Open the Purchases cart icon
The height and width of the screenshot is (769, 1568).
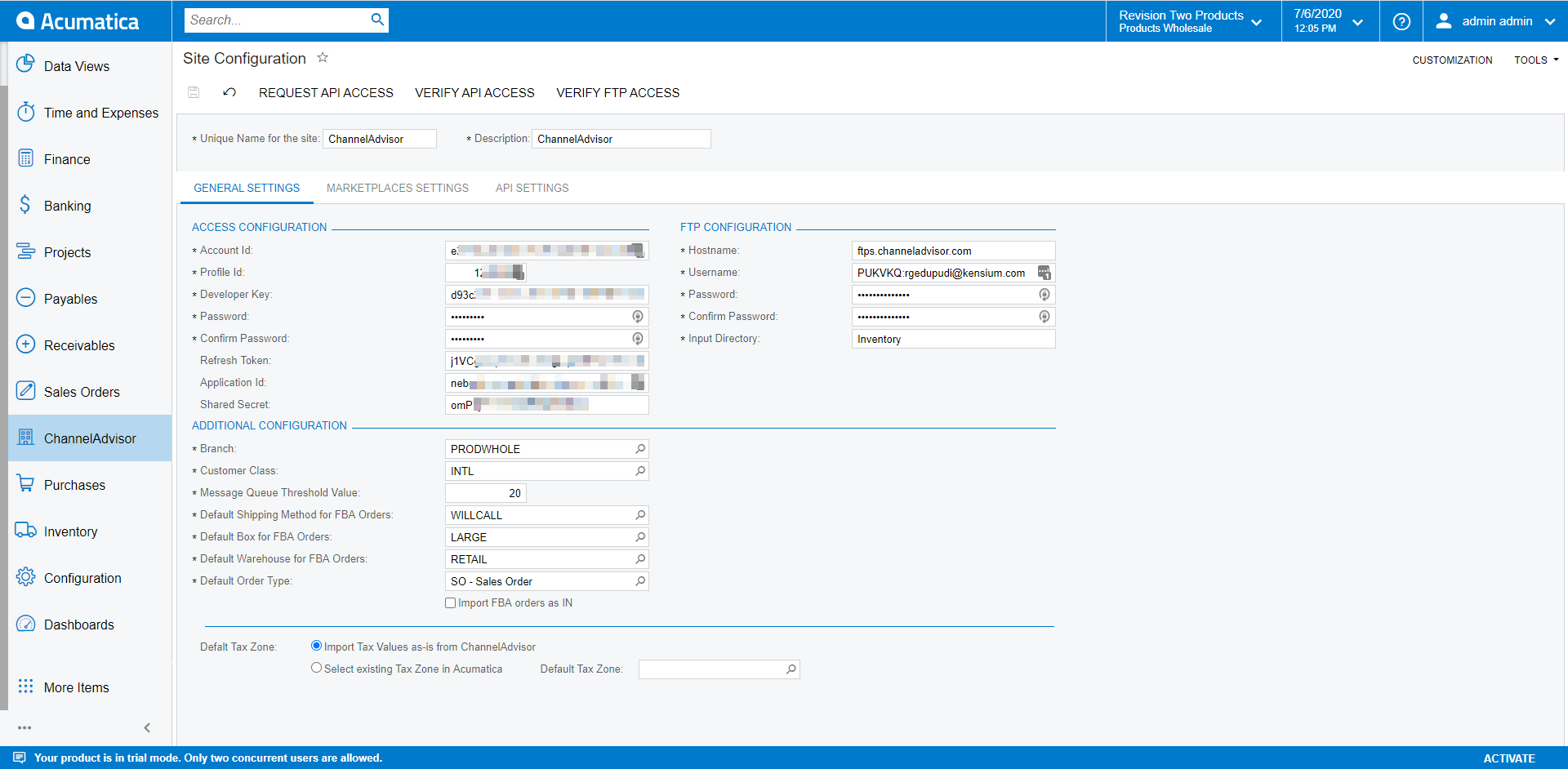pyautogui.click(x=25, y=483)
